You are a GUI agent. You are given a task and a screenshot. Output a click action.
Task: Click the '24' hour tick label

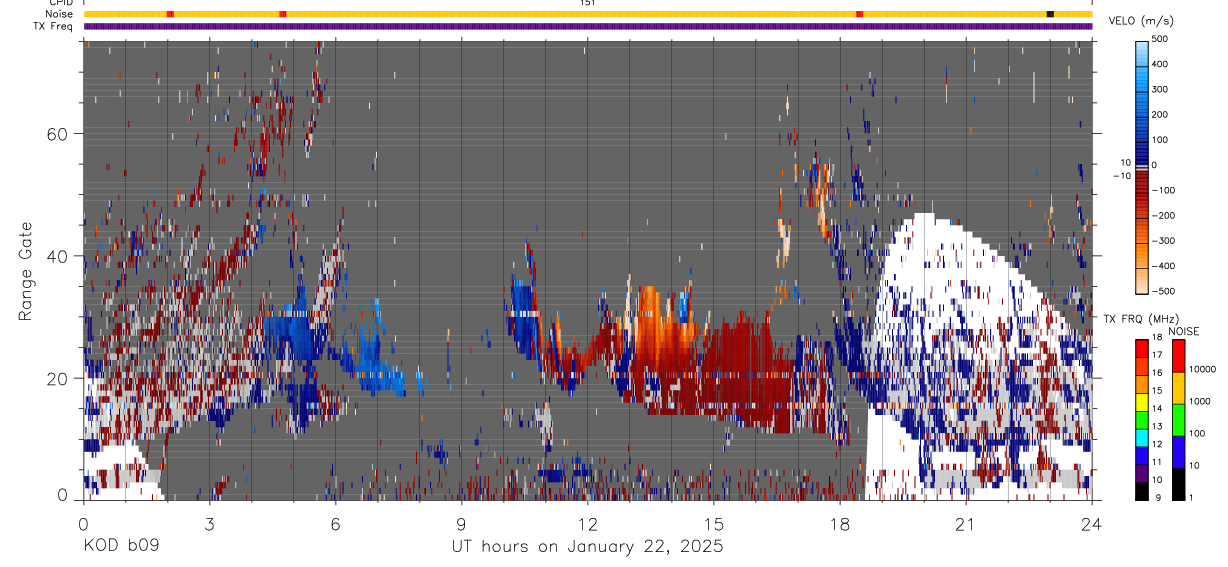1092,524
